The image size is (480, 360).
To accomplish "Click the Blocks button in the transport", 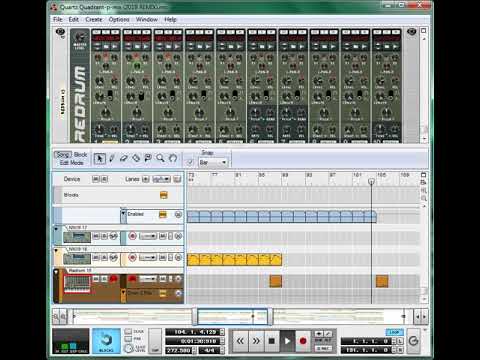I will pyautogui.click(x=106, y=341).
